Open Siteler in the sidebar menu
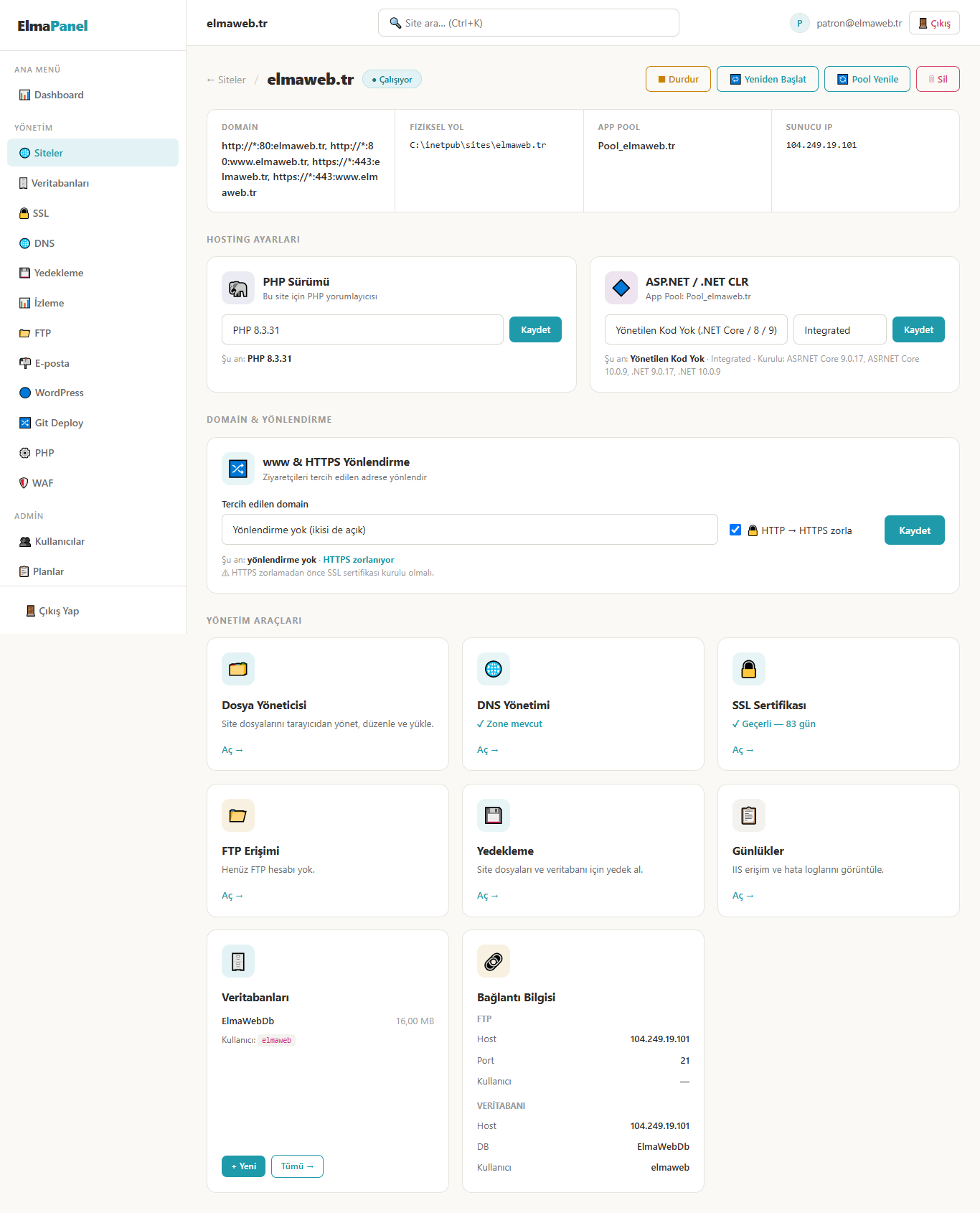 pyautogui.click(x=93, y=153)
